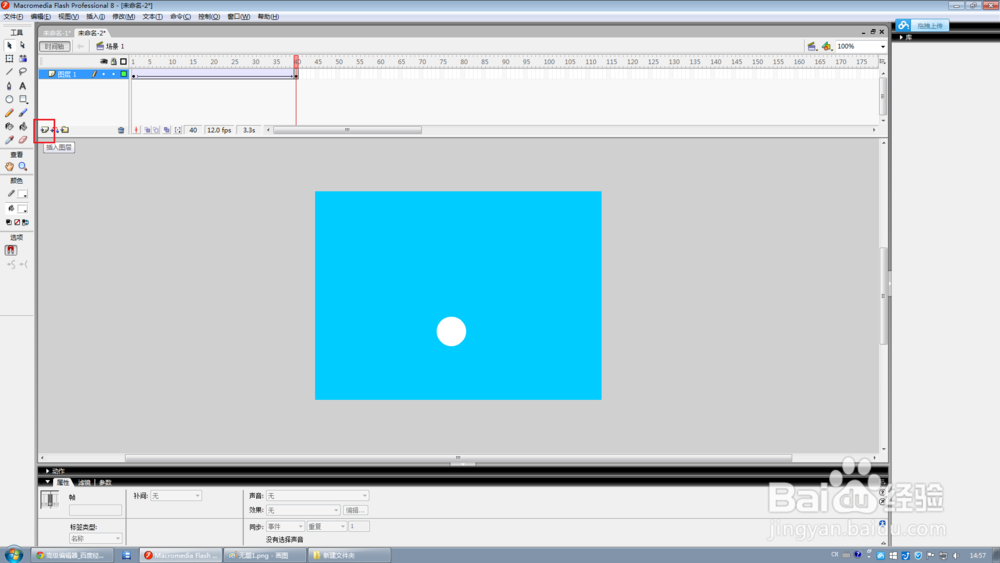
Task: Select the Text tool
Action: pos(23,85)
